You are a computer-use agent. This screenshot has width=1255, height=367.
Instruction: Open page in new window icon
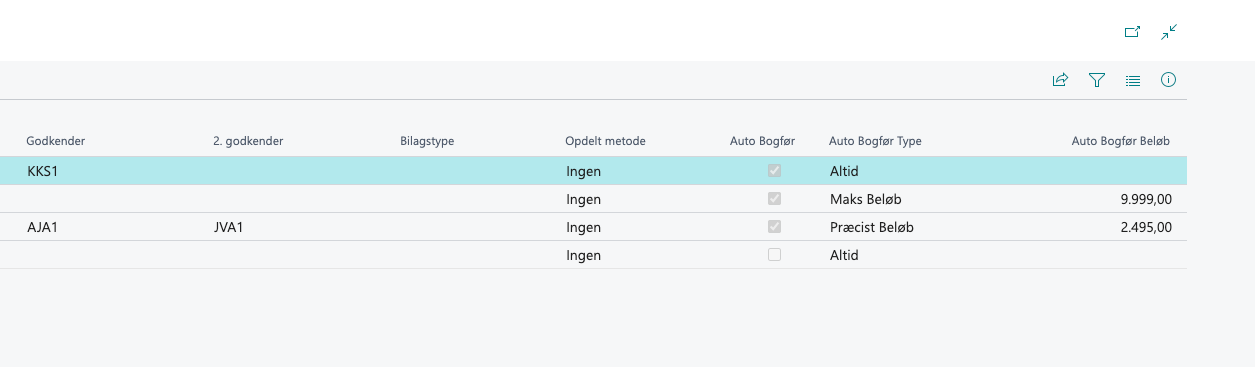1132,32
